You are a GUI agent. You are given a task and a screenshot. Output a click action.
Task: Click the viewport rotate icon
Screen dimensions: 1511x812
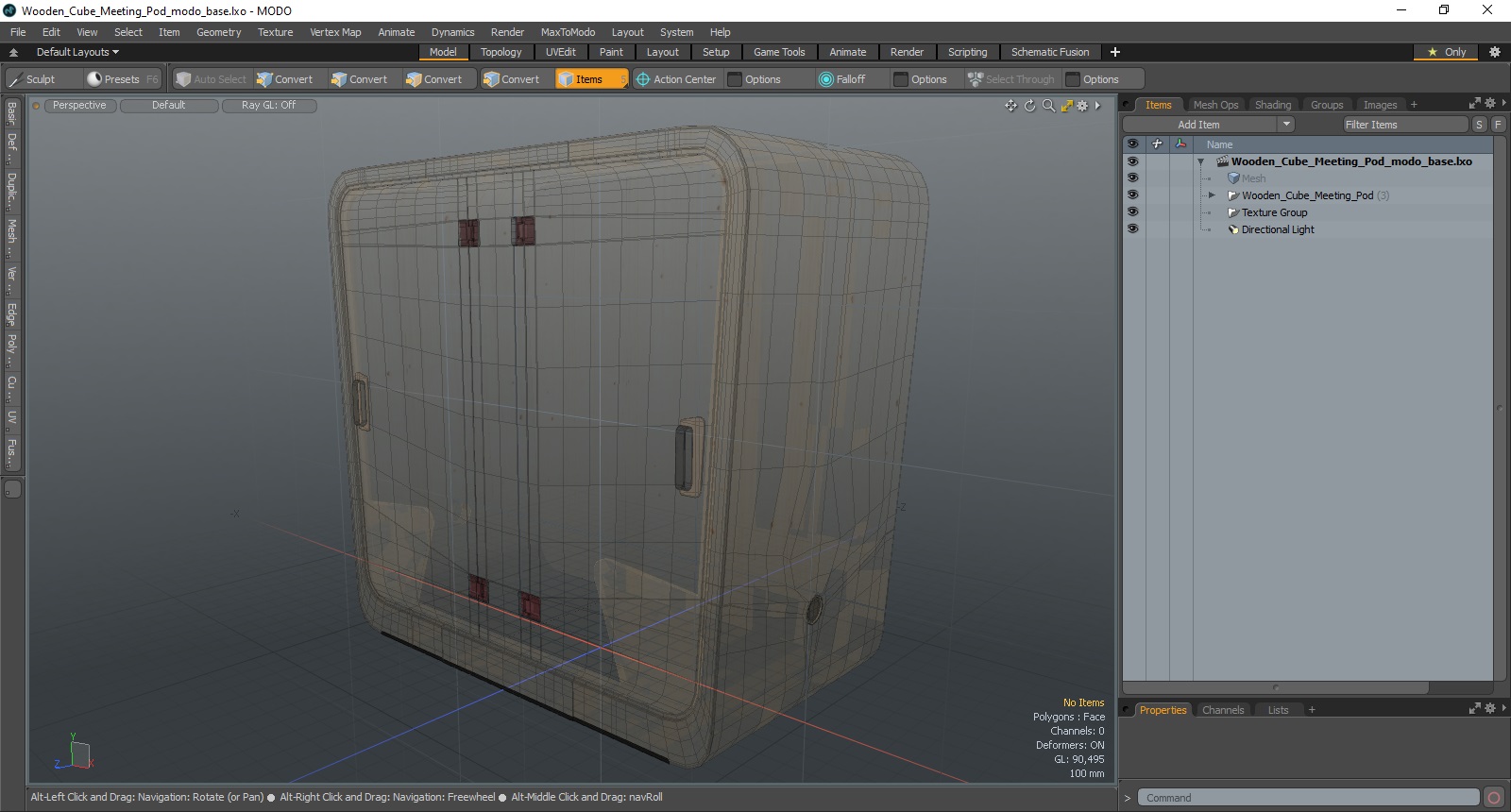coord(1029,106)
